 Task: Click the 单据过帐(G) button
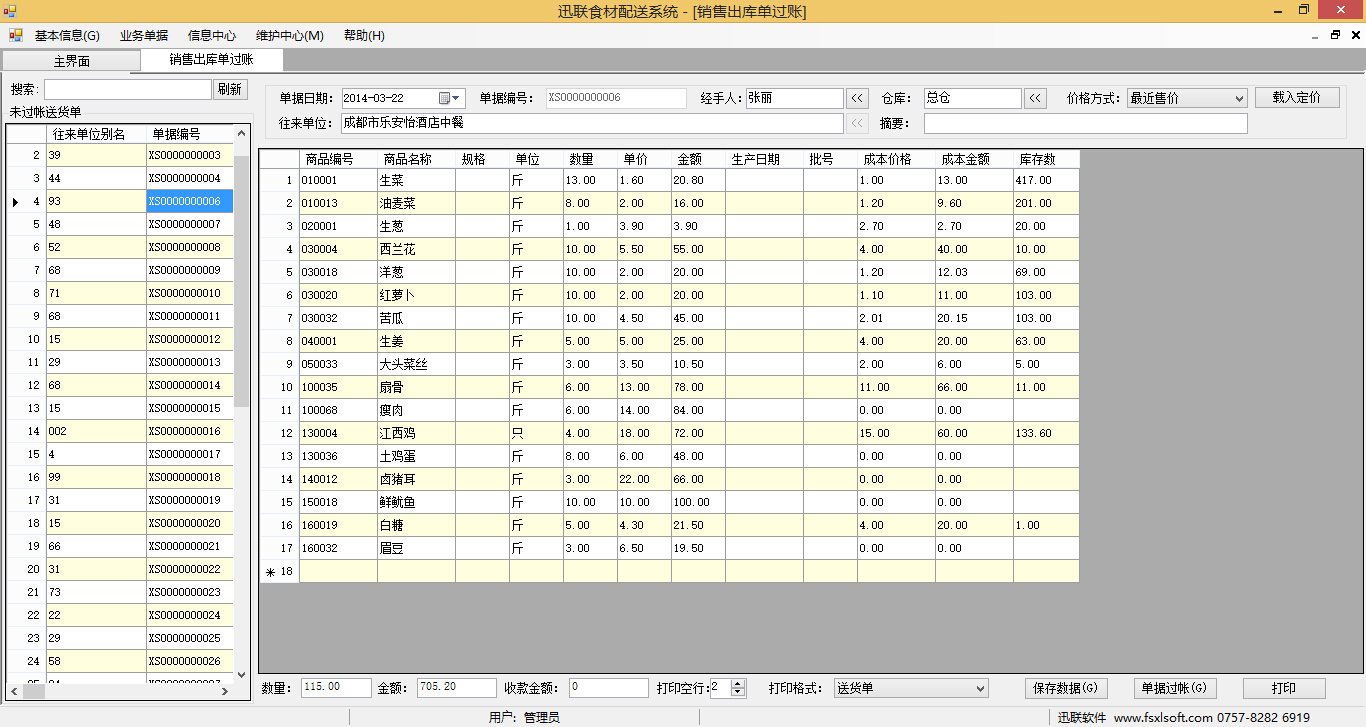coord(1177,688)
